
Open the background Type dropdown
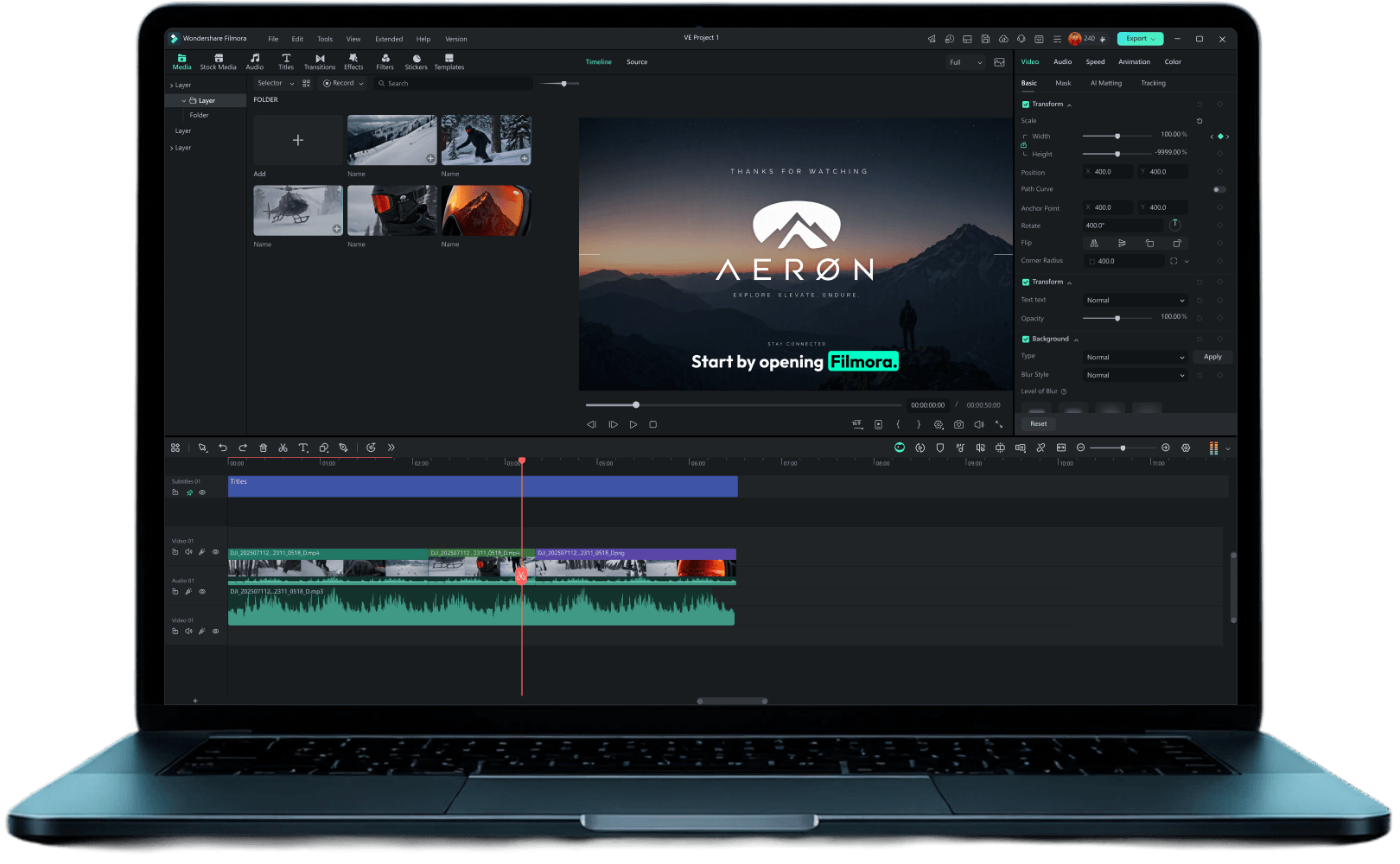(1136, 358)
